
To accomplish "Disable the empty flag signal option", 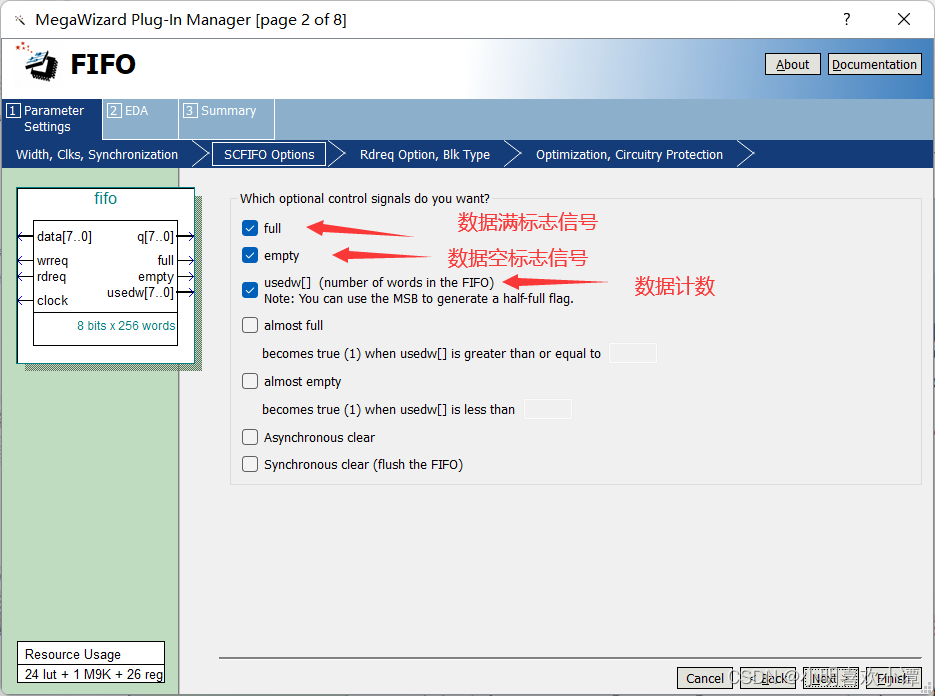I will coord(250,255).
